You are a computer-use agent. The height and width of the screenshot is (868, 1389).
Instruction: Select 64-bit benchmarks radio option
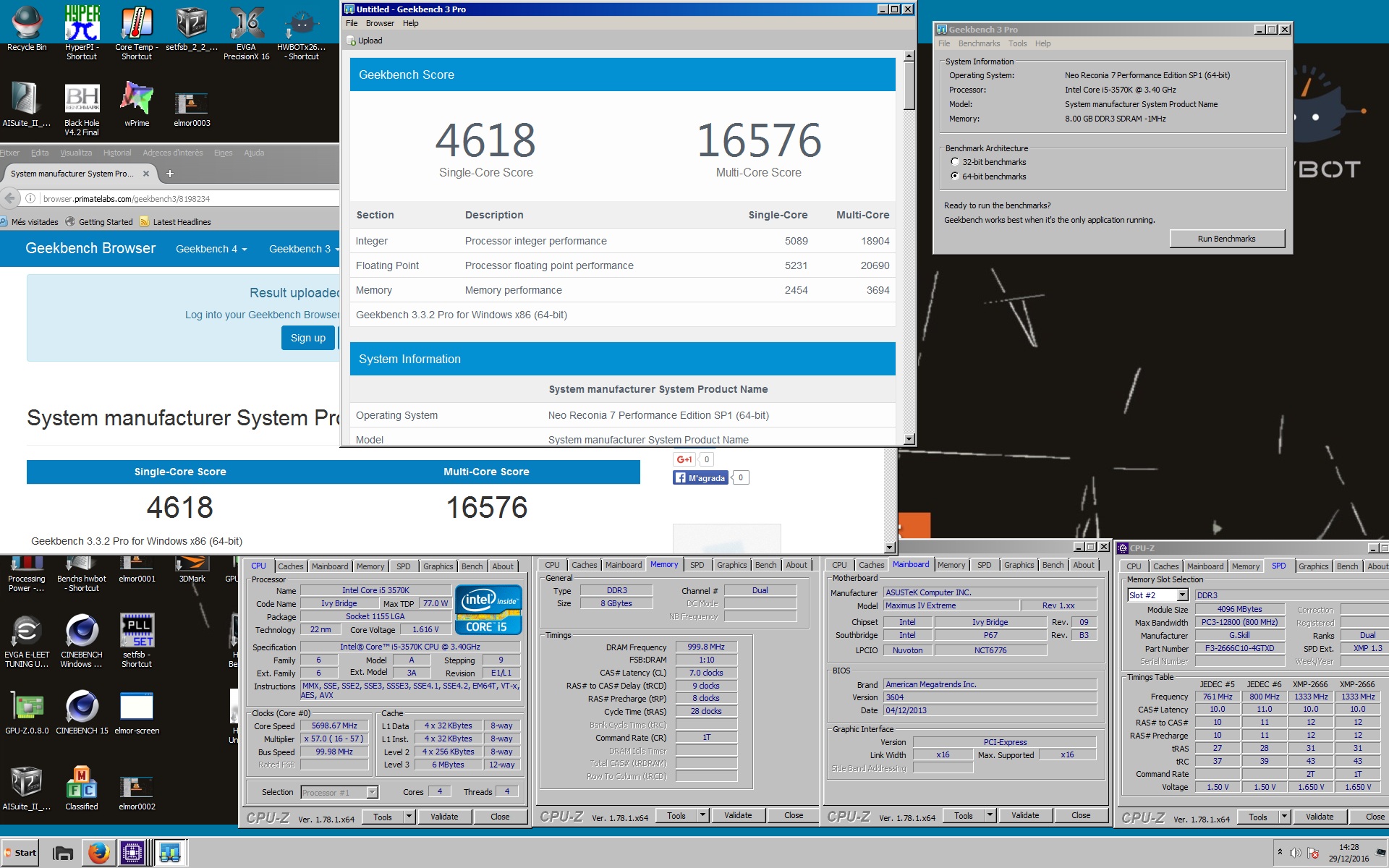coord(955,176)
